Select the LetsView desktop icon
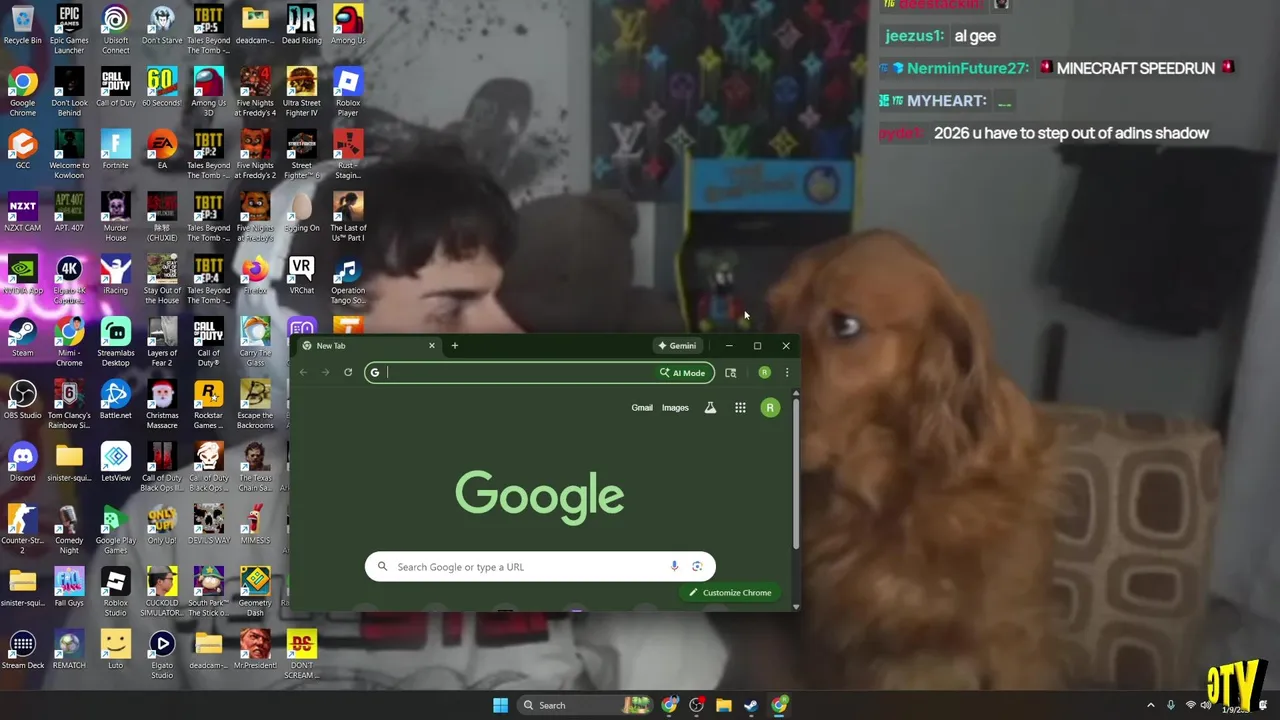 [x=115, y=463]
